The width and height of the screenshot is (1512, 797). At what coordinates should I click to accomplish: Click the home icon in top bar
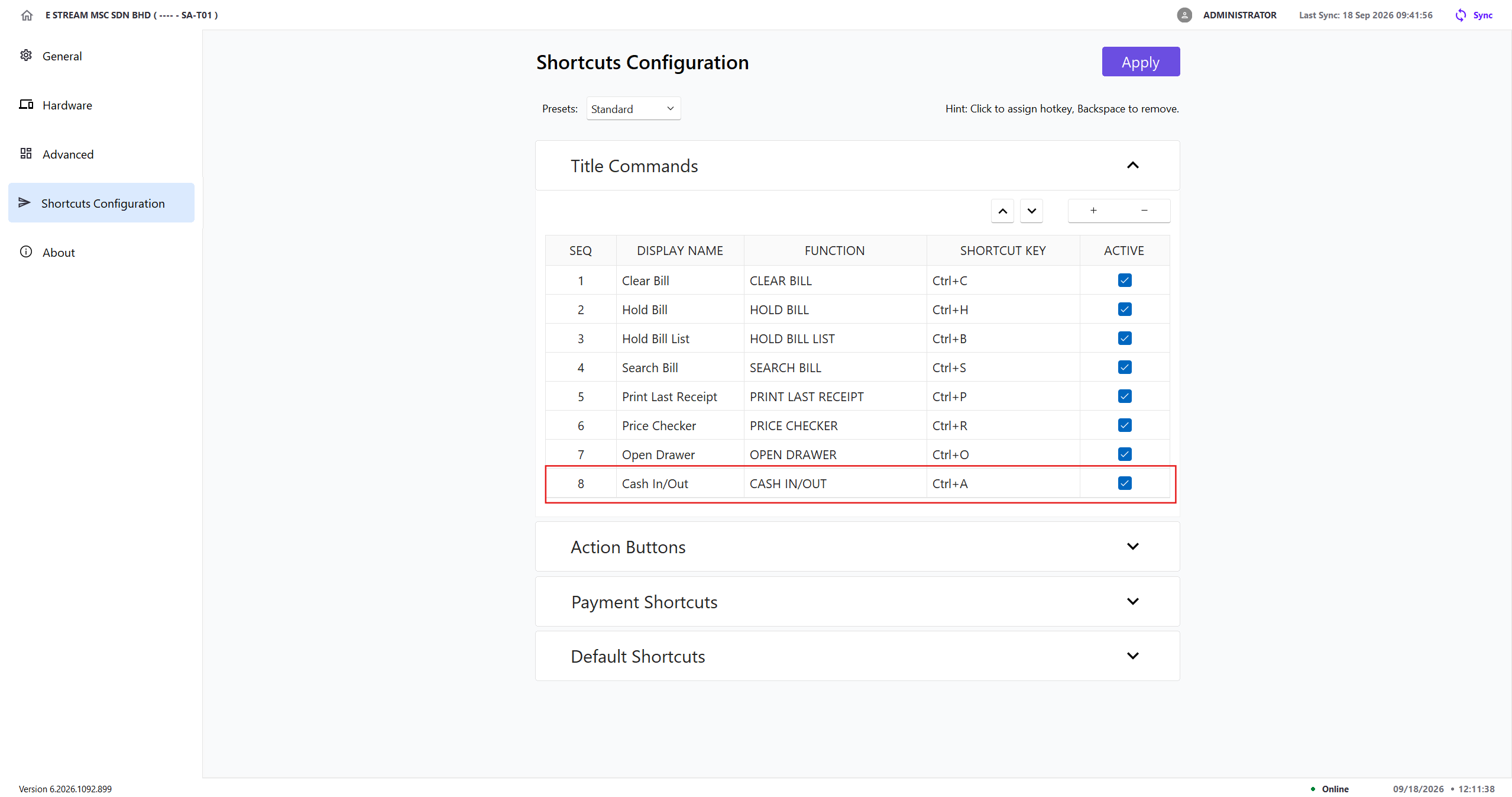tap(27, 15)
